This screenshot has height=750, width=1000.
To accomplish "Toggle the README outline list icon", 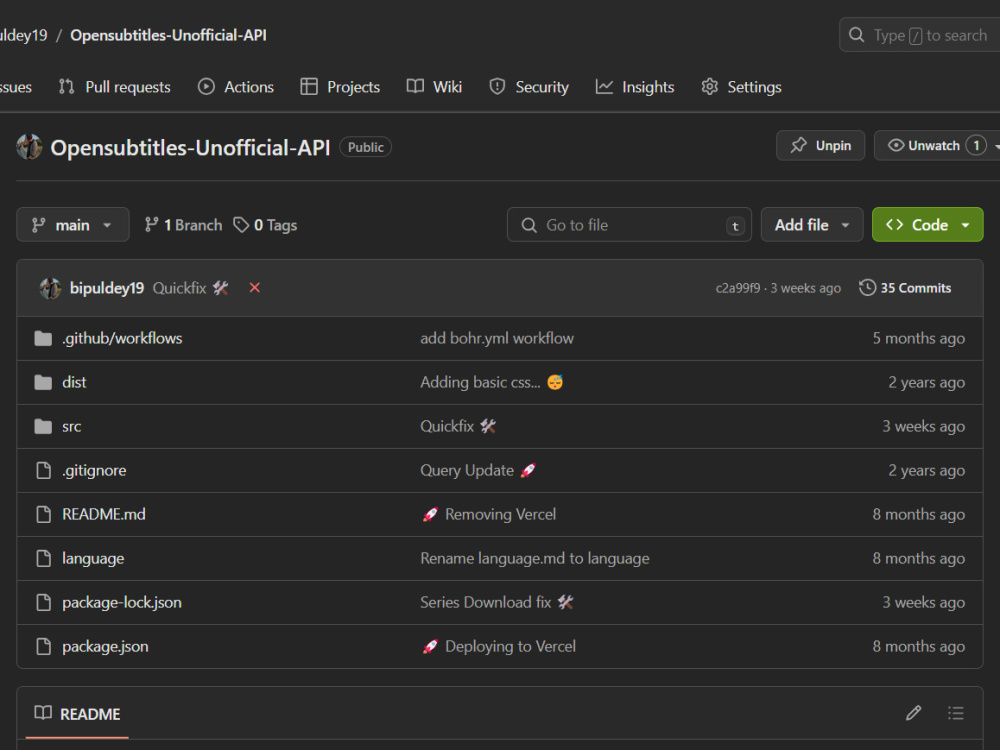I will (x=956, y=712).
